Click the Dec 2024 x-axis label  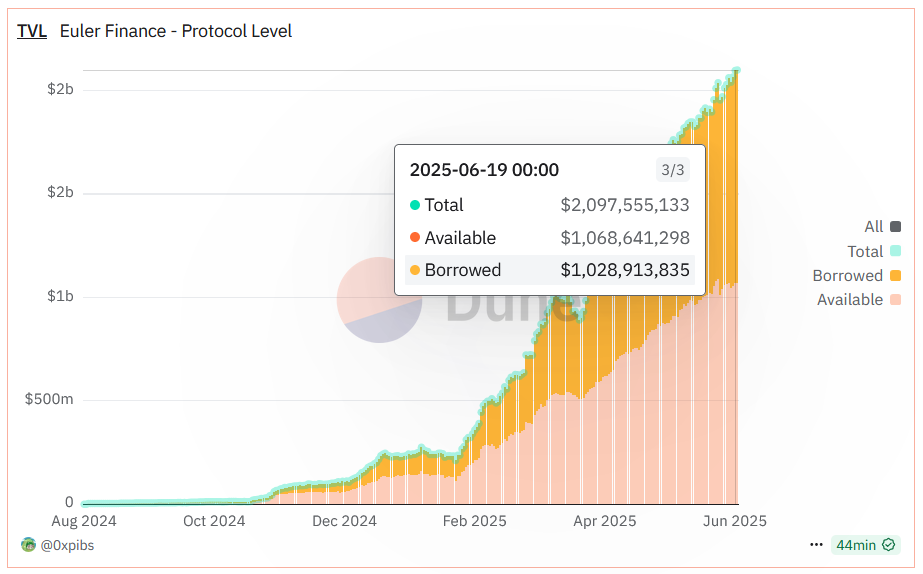344,521
